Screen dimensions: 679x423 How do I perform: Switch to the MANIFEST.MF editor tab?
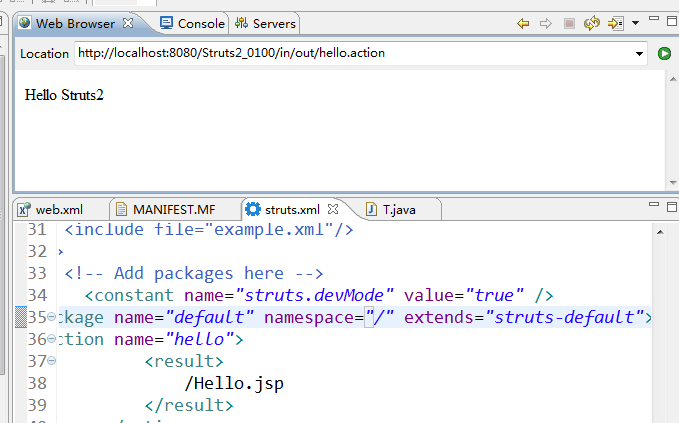(174, 210)
